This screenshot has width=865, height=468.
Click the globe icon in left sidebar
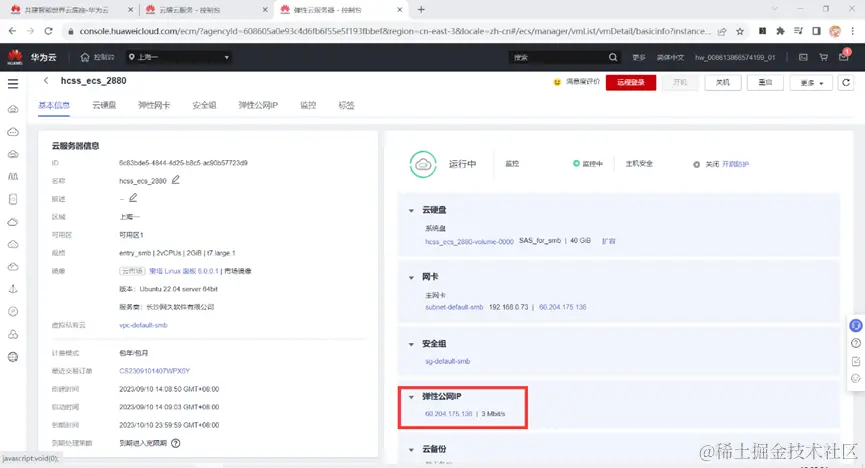pos(13,357)
